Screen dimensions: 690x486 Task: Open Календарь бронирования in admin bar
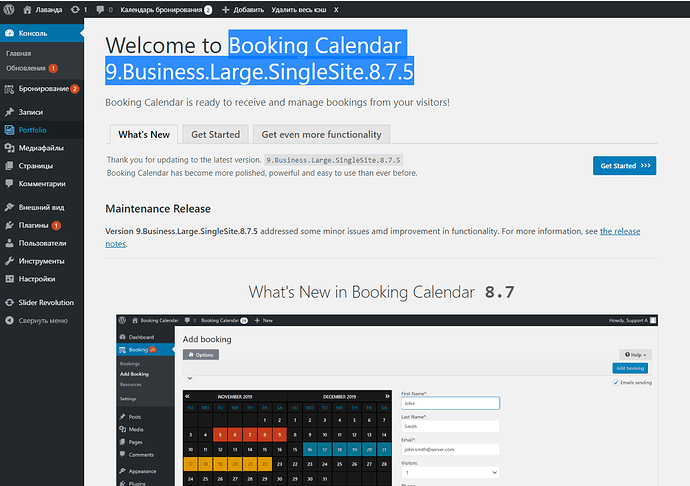click(x=166, y=10)
